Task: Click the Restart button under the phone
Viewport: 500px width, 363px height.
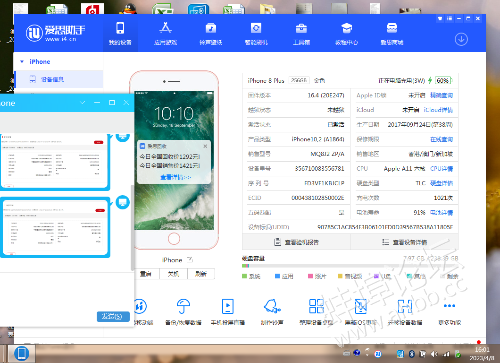Action: 145,274
